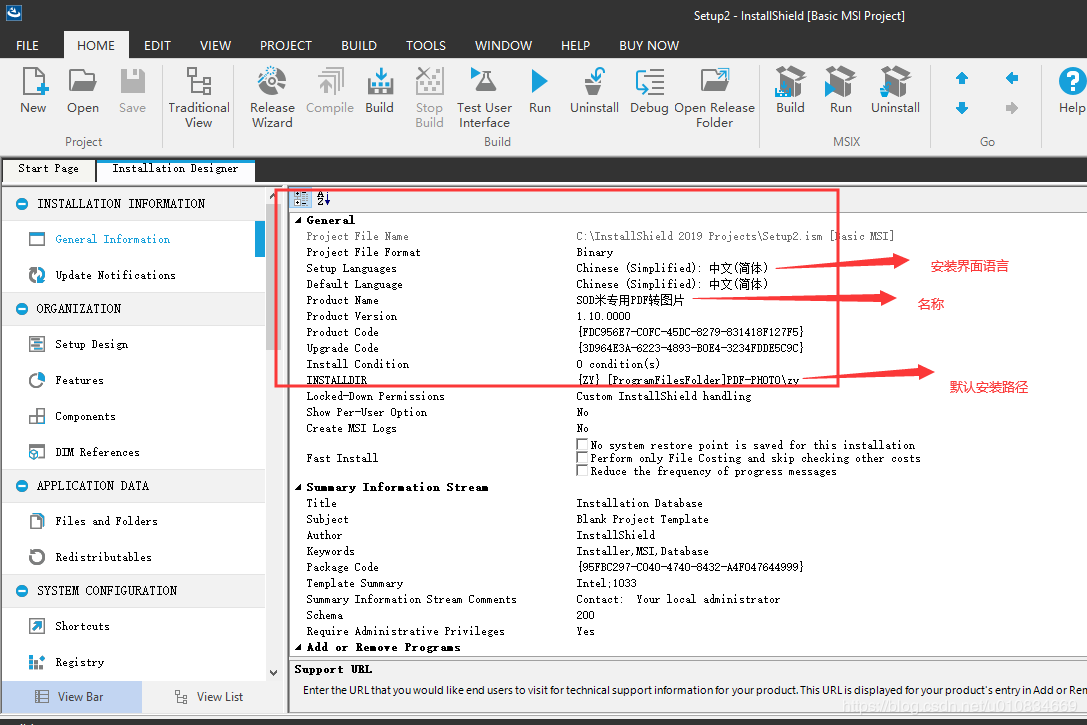This screenshot has width=1087, height=725.
Task: Open the Features view
Action: click(x=79, y=380)
